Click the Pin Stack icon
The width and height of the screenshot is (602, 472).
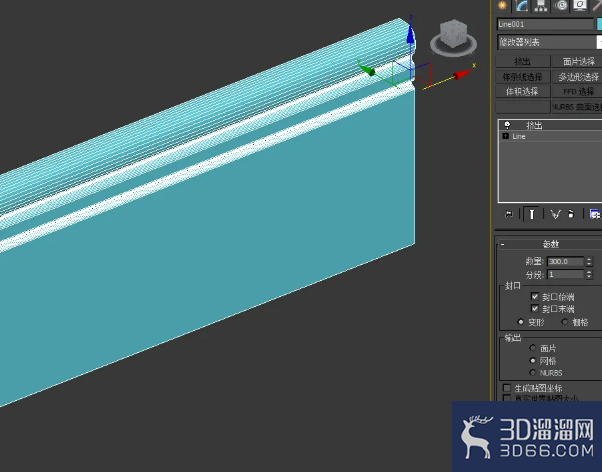click(509, 214)
